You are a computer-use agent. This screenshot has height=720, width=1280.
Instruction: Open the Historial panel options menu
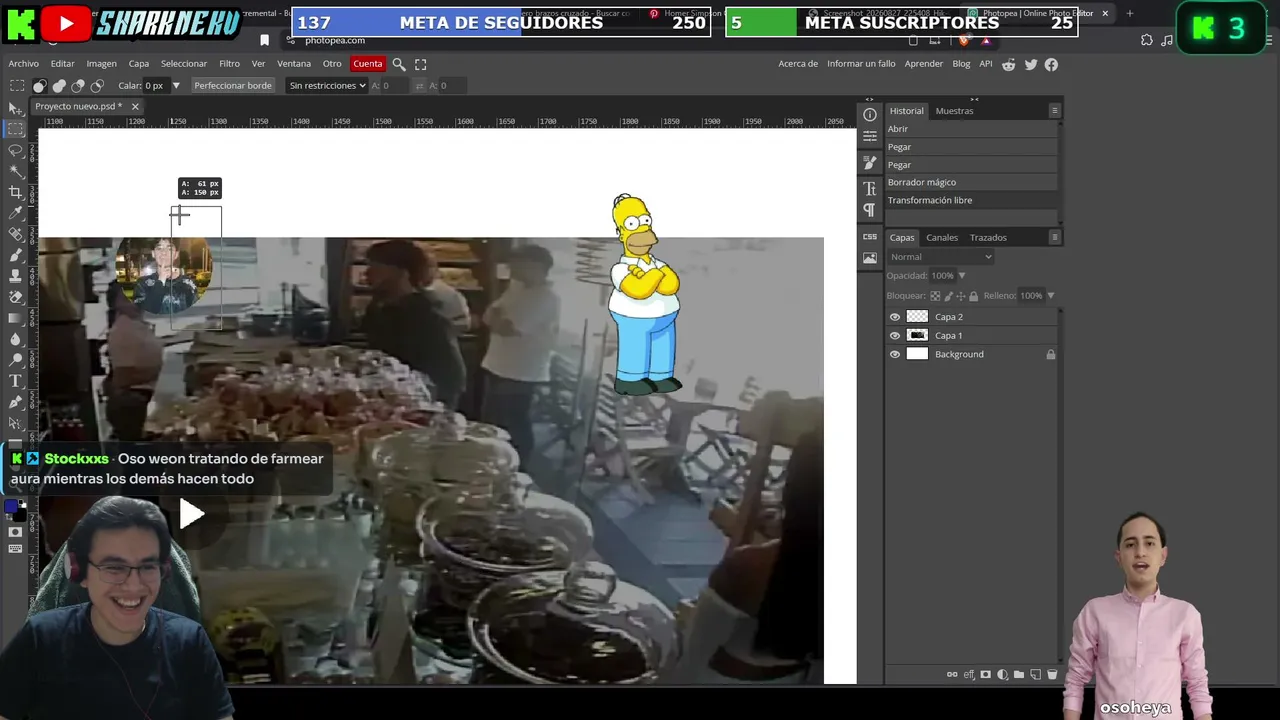coord(1054,111)
